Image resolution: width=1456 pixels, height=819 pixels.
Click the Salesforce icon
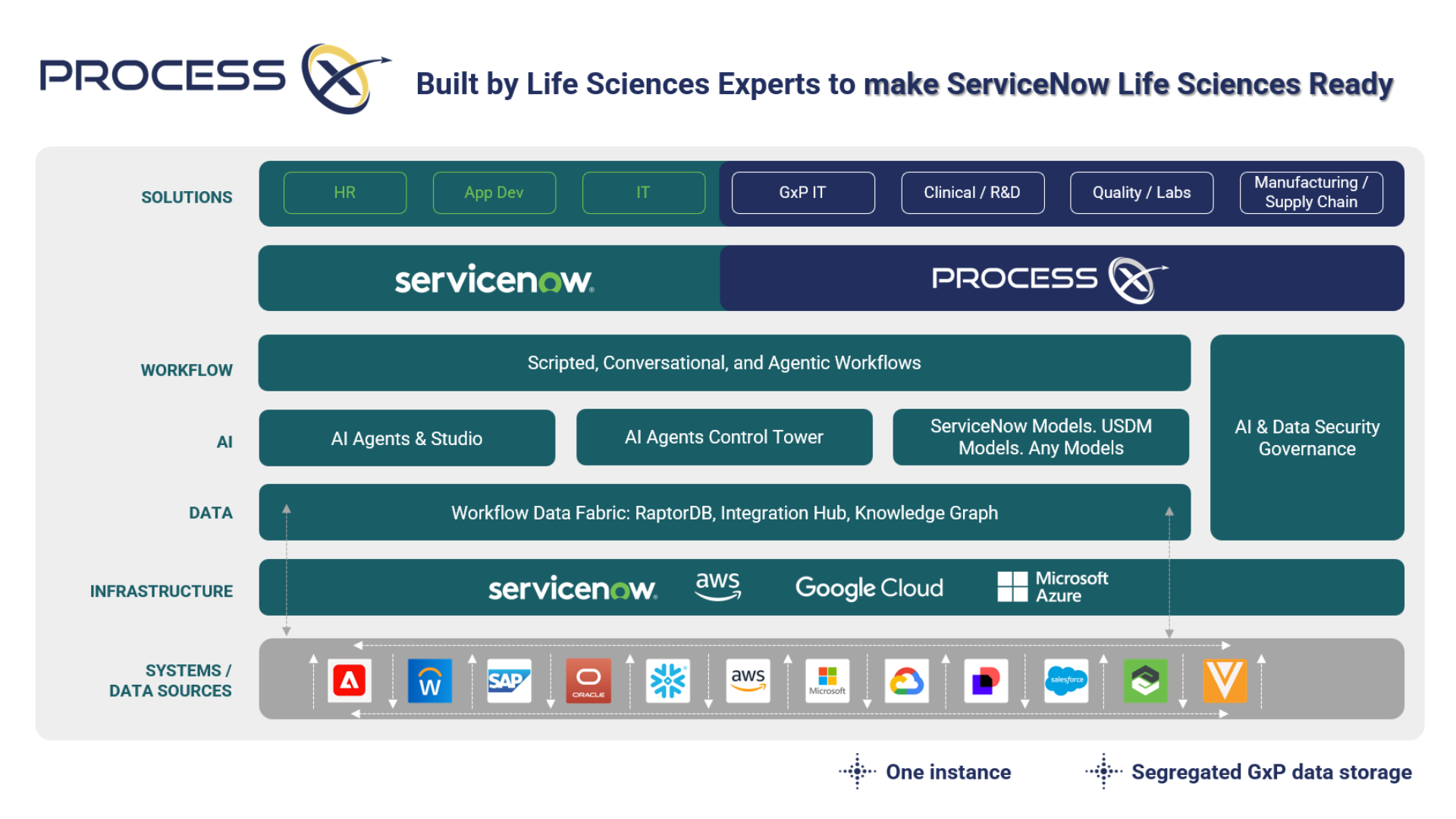point(1066,681)
